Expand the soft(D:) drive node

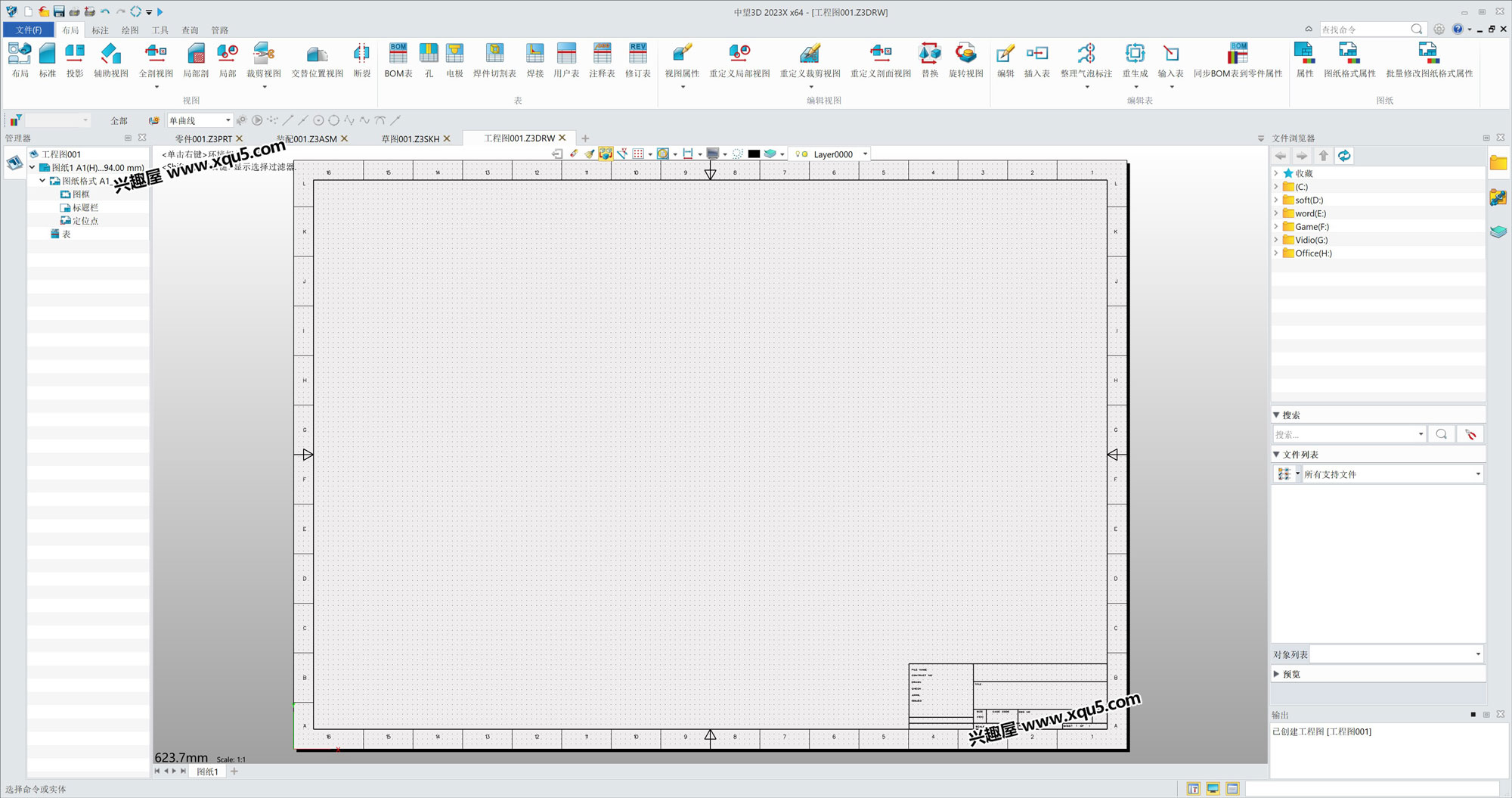(x=1276, y=200)
